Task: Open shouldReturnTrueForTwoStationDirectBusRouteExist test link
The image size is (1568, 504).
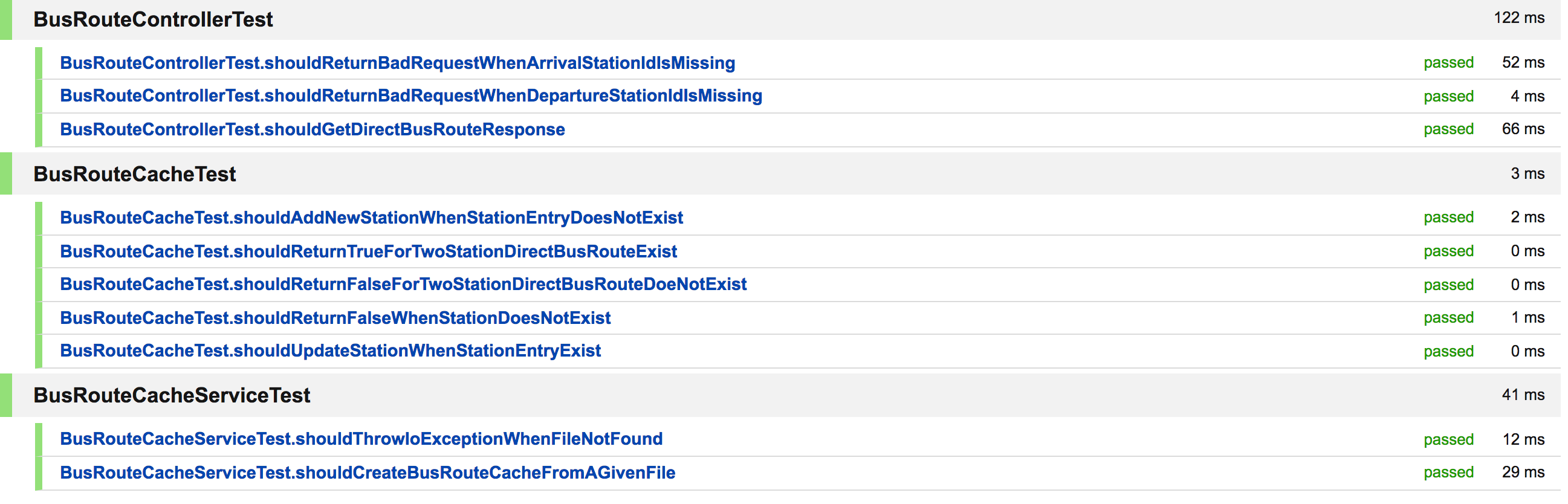Action: point(368,251)
